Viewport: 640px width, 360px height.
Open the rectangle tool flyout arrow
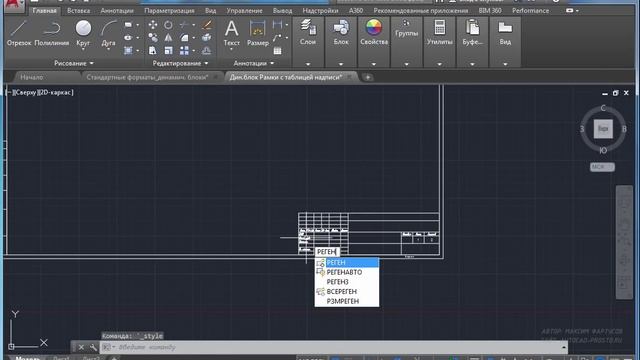(x=138, y=25)
